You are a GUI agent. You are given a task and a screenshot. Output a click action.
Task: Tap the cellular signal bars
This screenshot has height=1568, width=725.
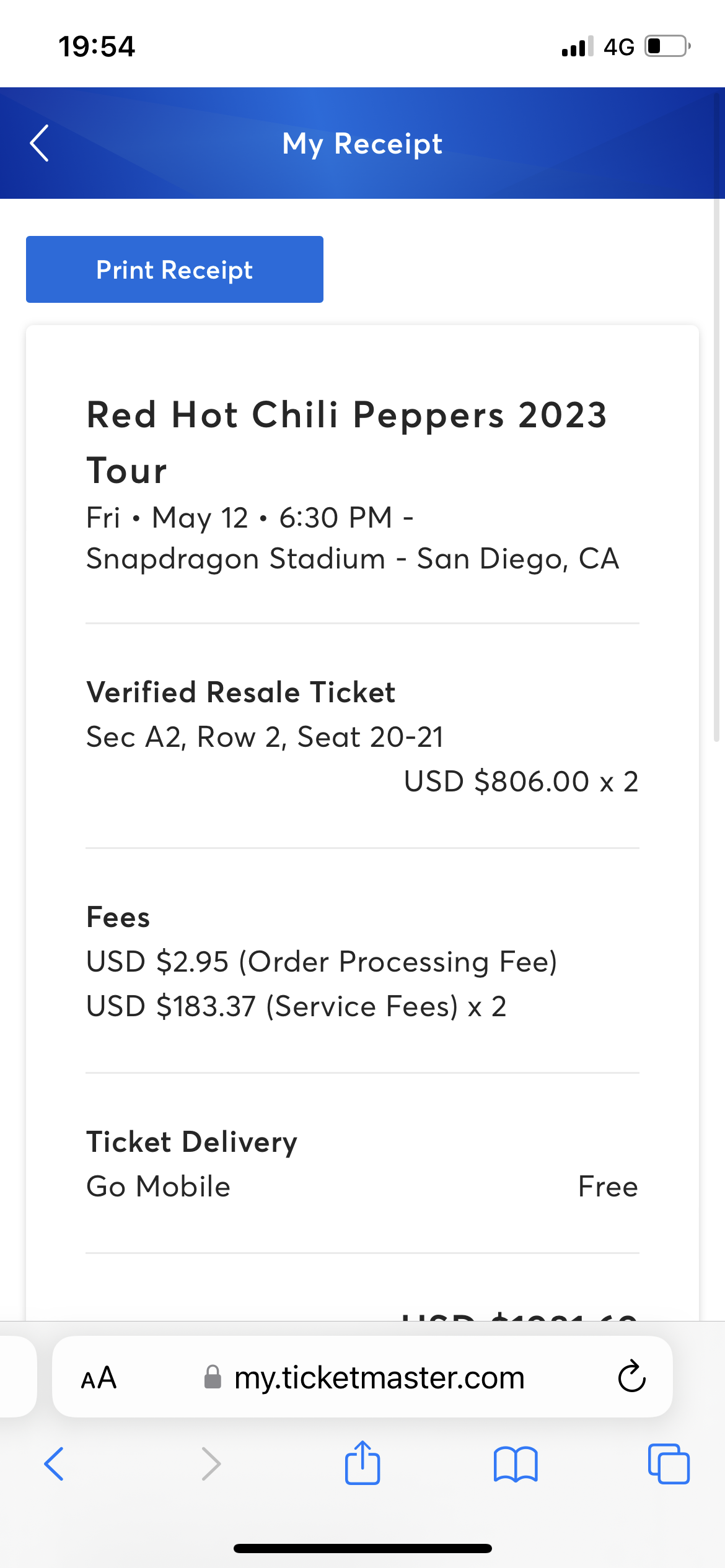tap(577, 47)
